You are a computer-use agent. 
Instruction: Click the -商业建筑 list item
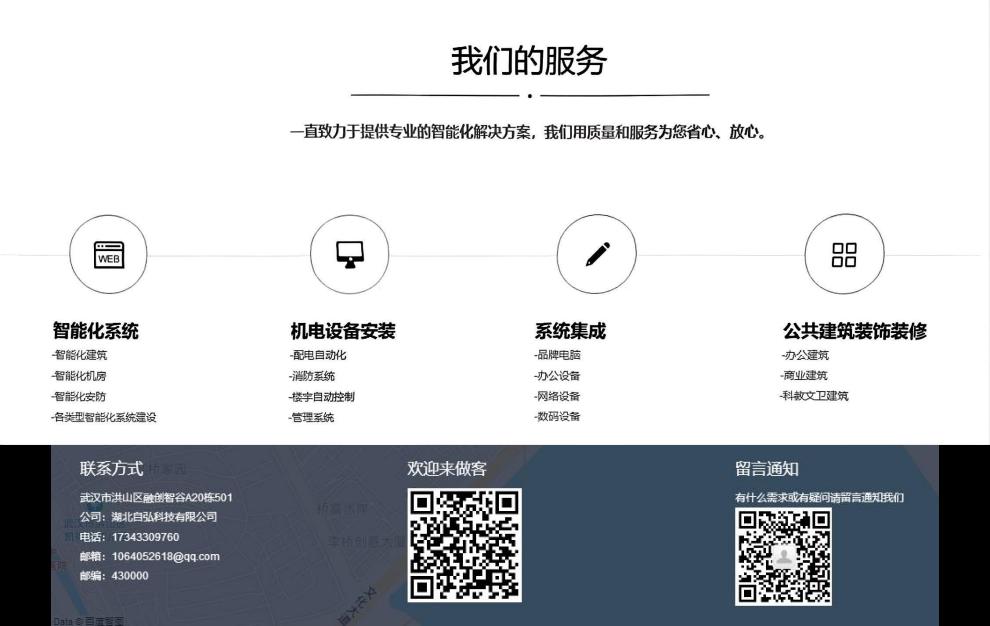pyautogui.click(x=804, y=375)
